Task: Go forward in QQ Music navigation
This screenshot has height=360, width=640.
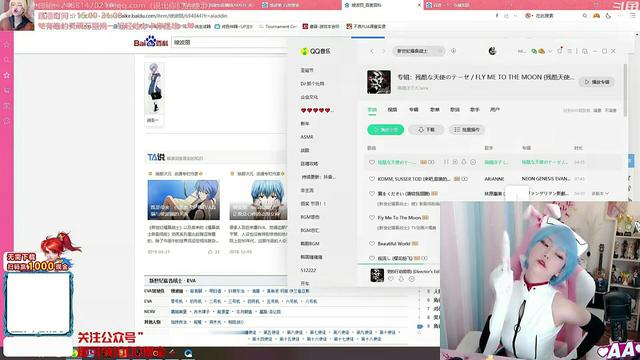Action: [x=383, y=51]
